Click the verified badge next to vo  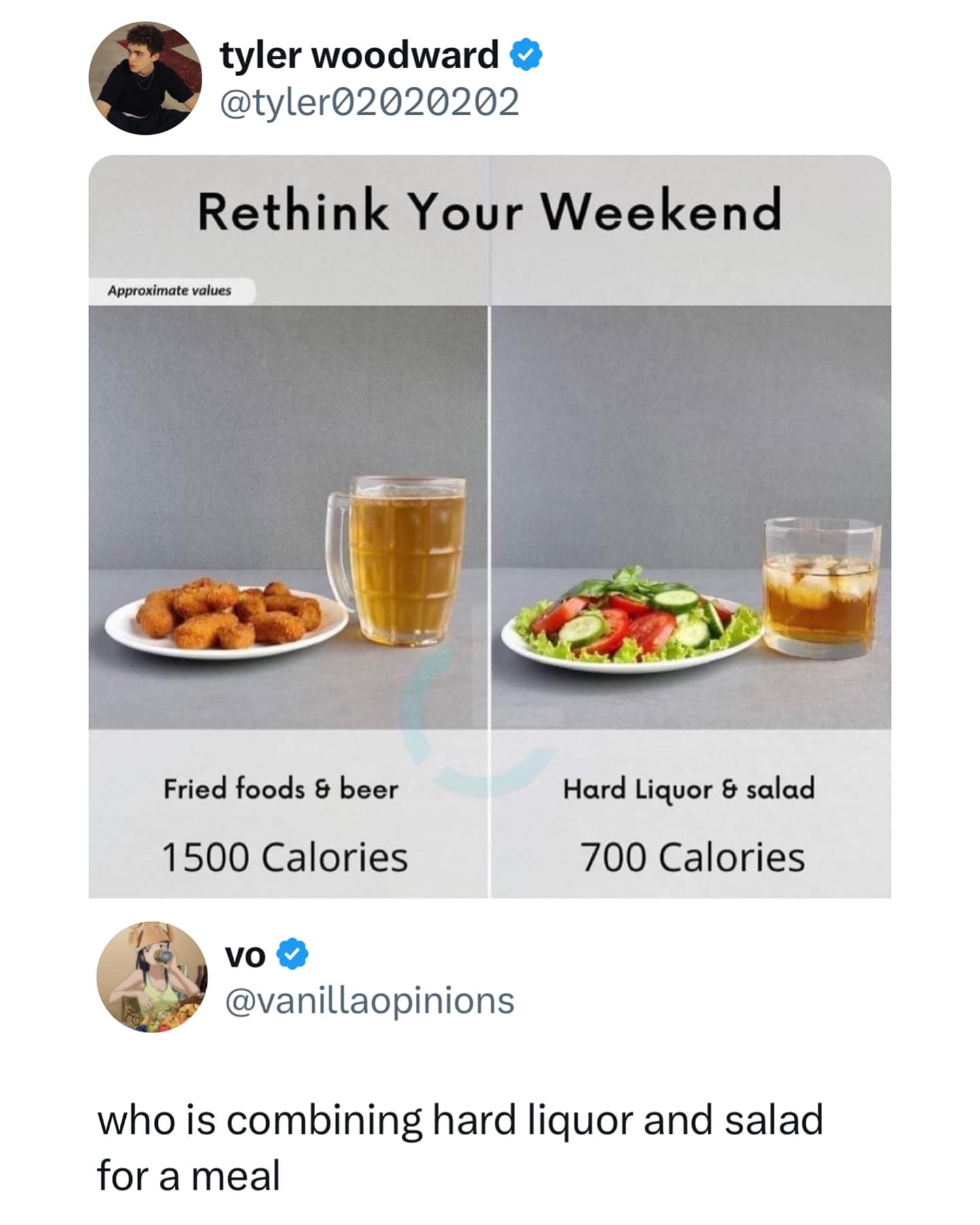coord(293,955)
